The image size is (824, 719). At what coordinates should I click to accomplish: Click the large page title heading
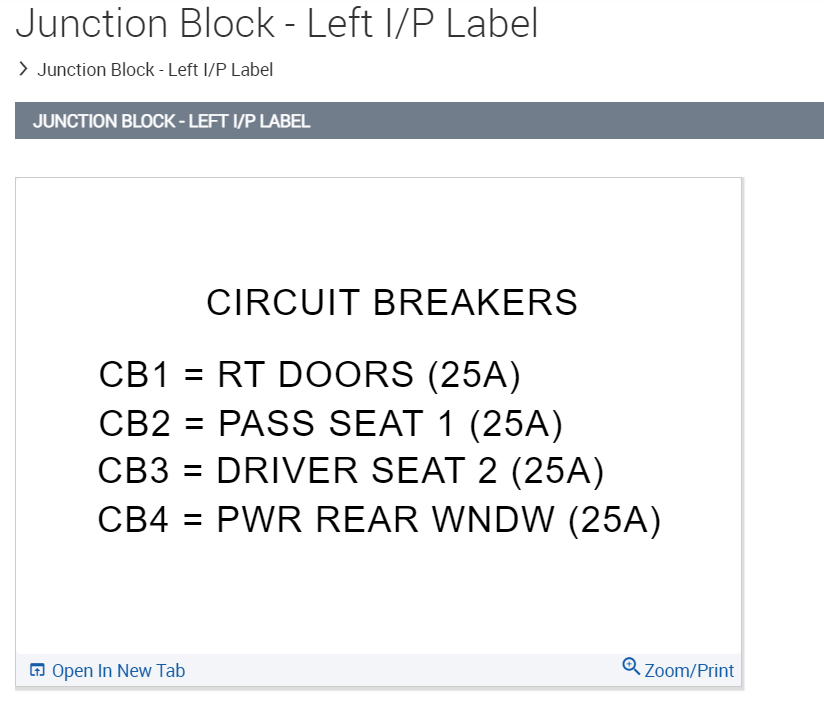point(277,24)
